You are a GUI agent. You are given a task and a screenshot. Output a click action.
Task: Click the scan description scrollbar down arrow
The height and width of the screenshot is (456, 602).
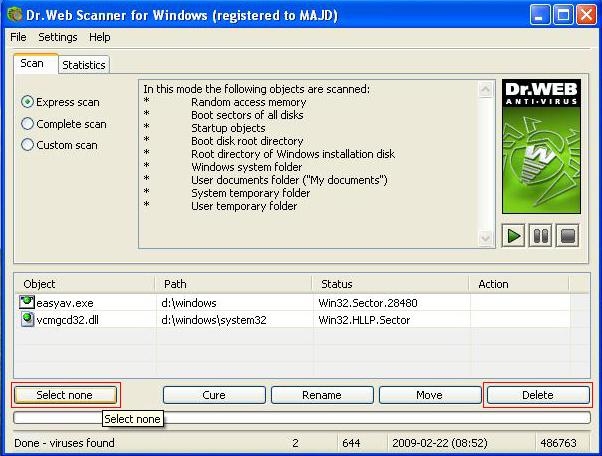pos(486,238)
